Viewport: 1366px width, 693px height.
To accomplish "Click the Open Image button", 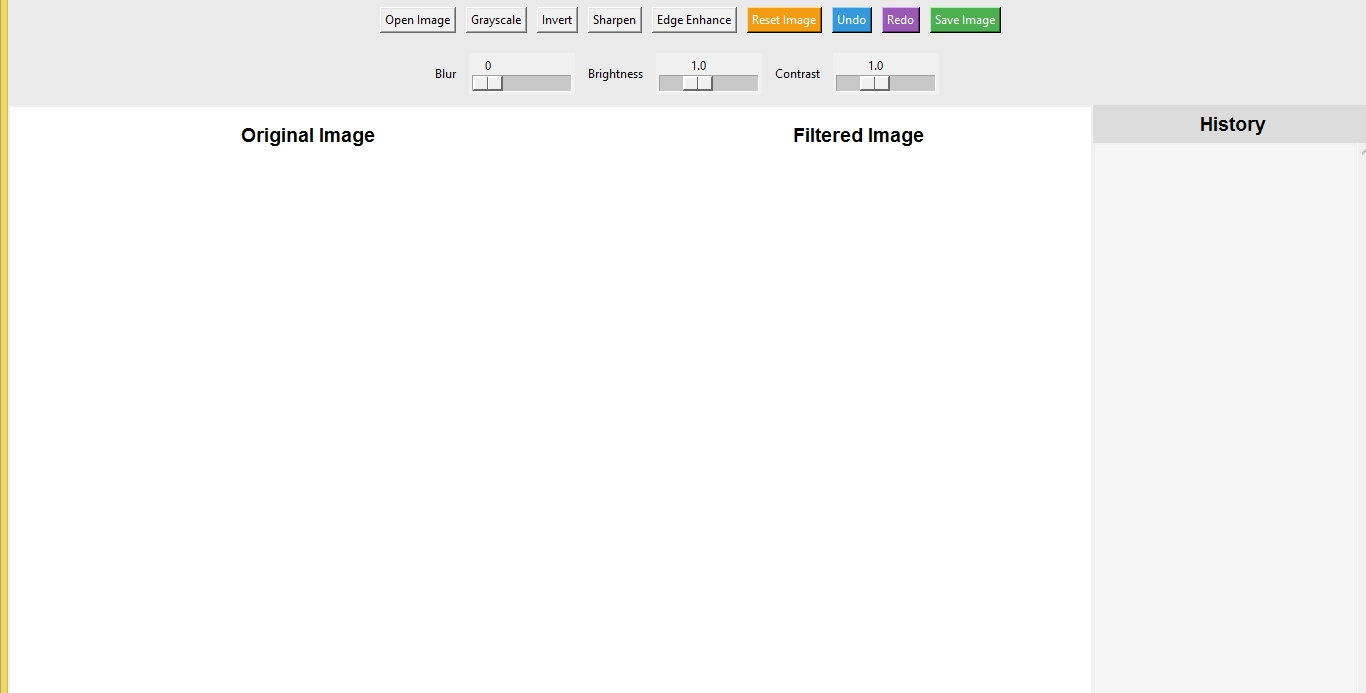I will point(418,20).
